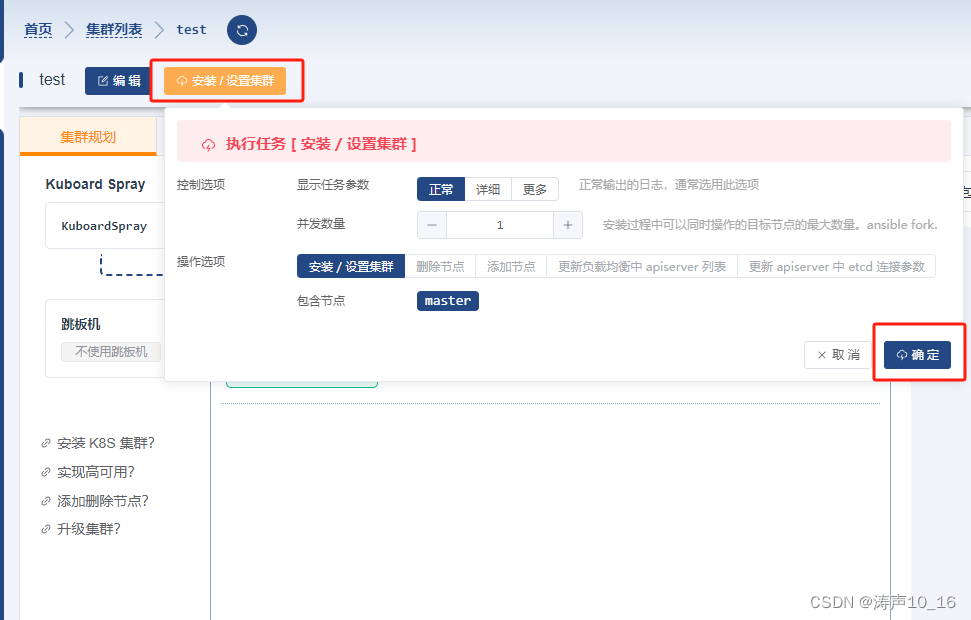Increase 并发数量 using the plus stepper

(x=567, y=224)
